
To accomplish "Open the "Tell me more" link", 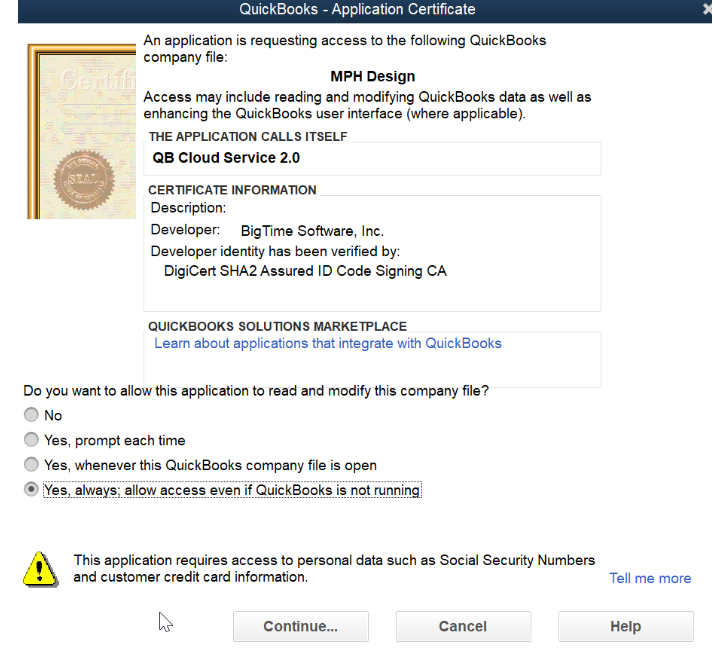I will (x=650, y=578).
